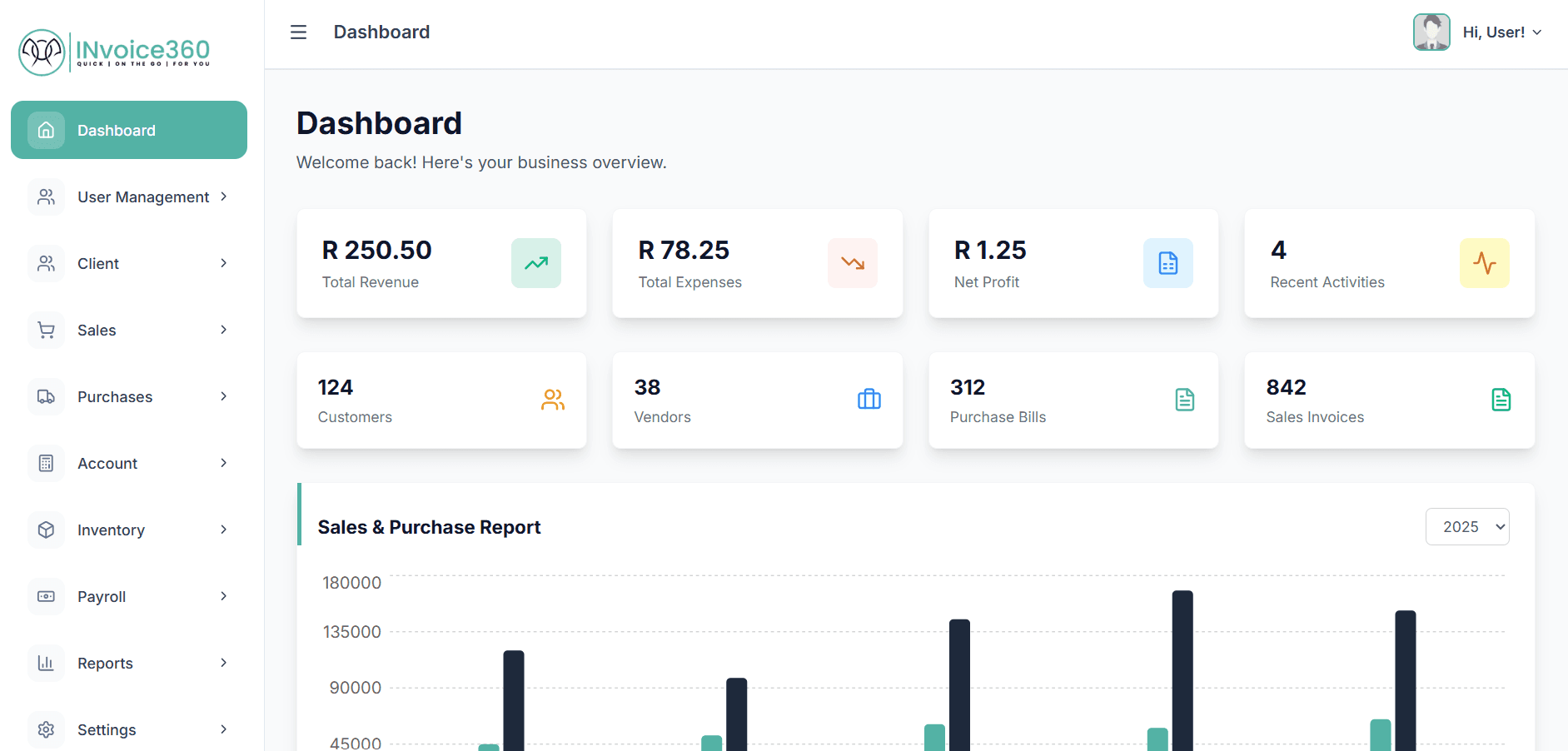Click the INvoice360 logo
The image size is (1568, 751).
(x=114, y=52)
